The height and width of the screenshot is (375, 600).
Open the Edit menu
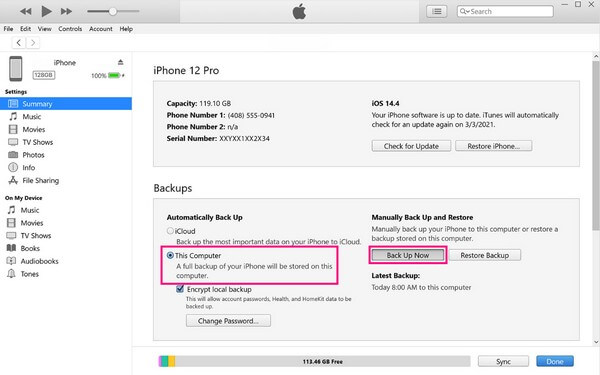click(26, 29)
